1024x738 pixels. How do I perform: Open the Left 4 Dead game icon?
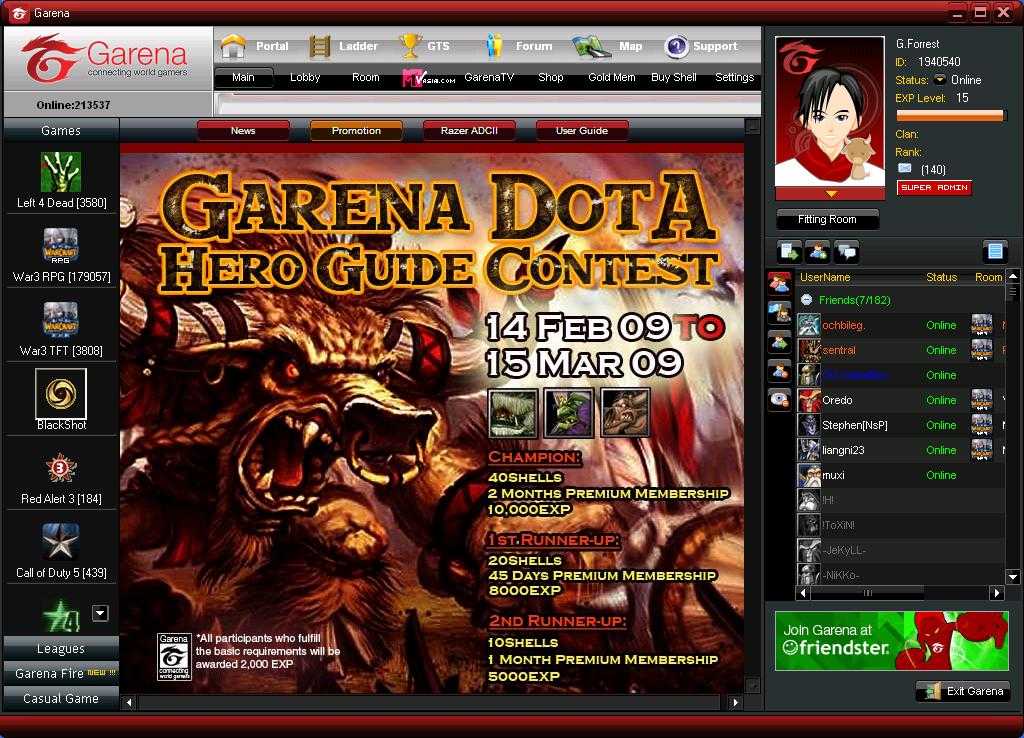click(x=61, y=172)
